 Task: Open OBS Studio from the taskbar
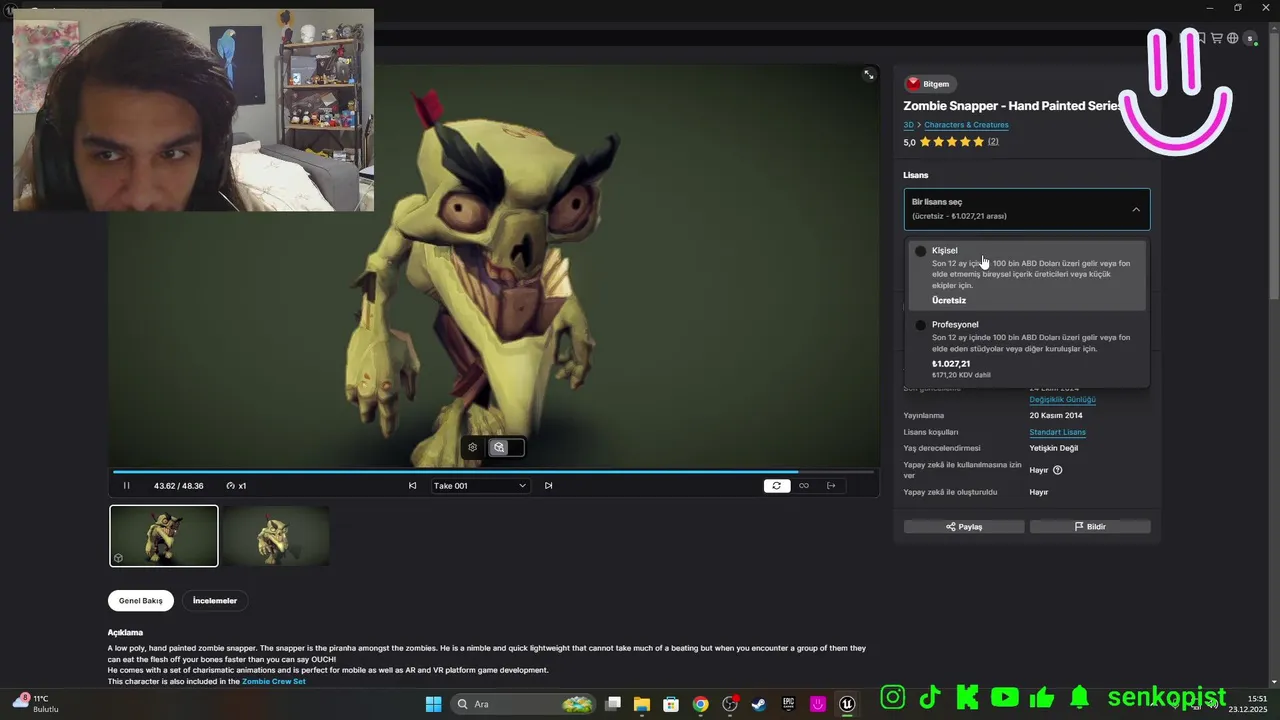click(x=730, y=704)
